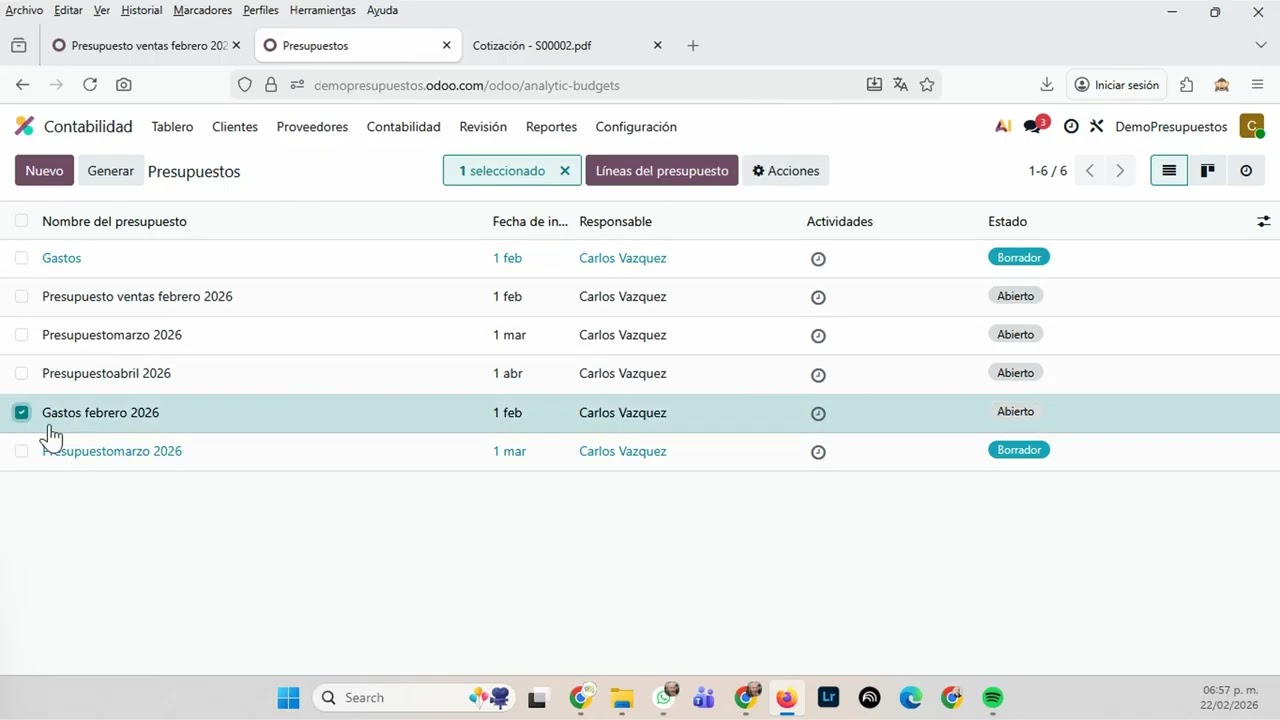Image resolution: width=1280 pixels, height=720 pixels.
Task: Clear the selection with the X icon
Action: click(565, 171)
